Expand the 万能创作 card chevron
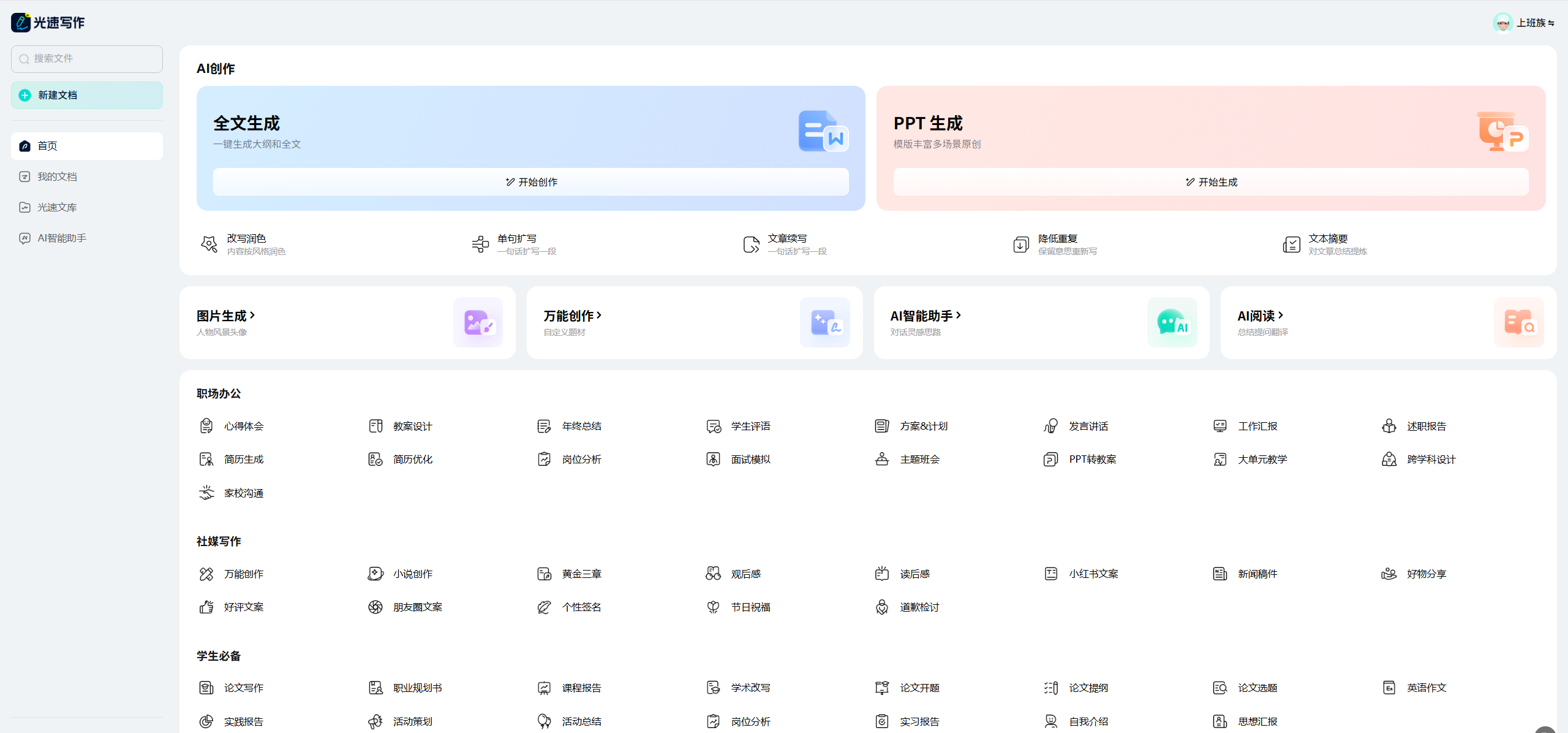 [599, 316]
